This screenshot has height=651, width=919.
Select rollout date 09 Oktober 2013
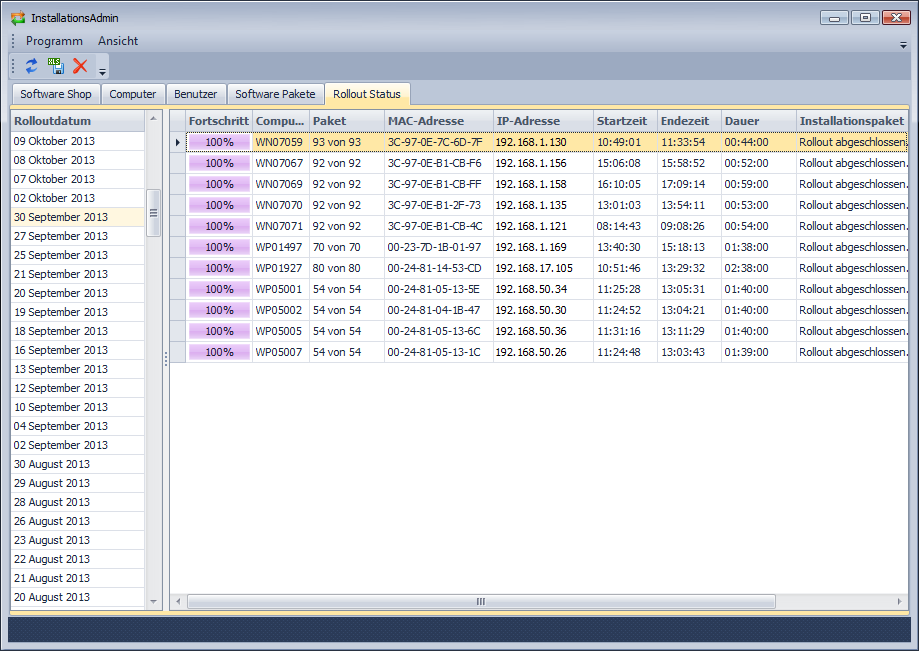(54, 141)
